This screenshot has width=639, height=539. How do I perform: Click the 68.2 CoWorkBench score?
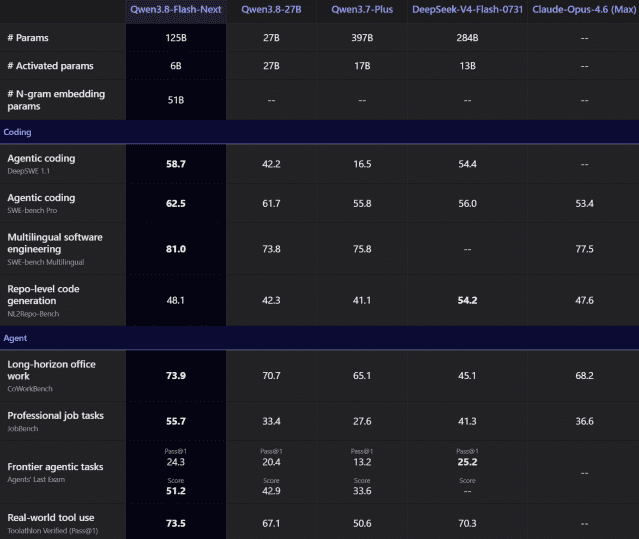[x=584, y=376]
